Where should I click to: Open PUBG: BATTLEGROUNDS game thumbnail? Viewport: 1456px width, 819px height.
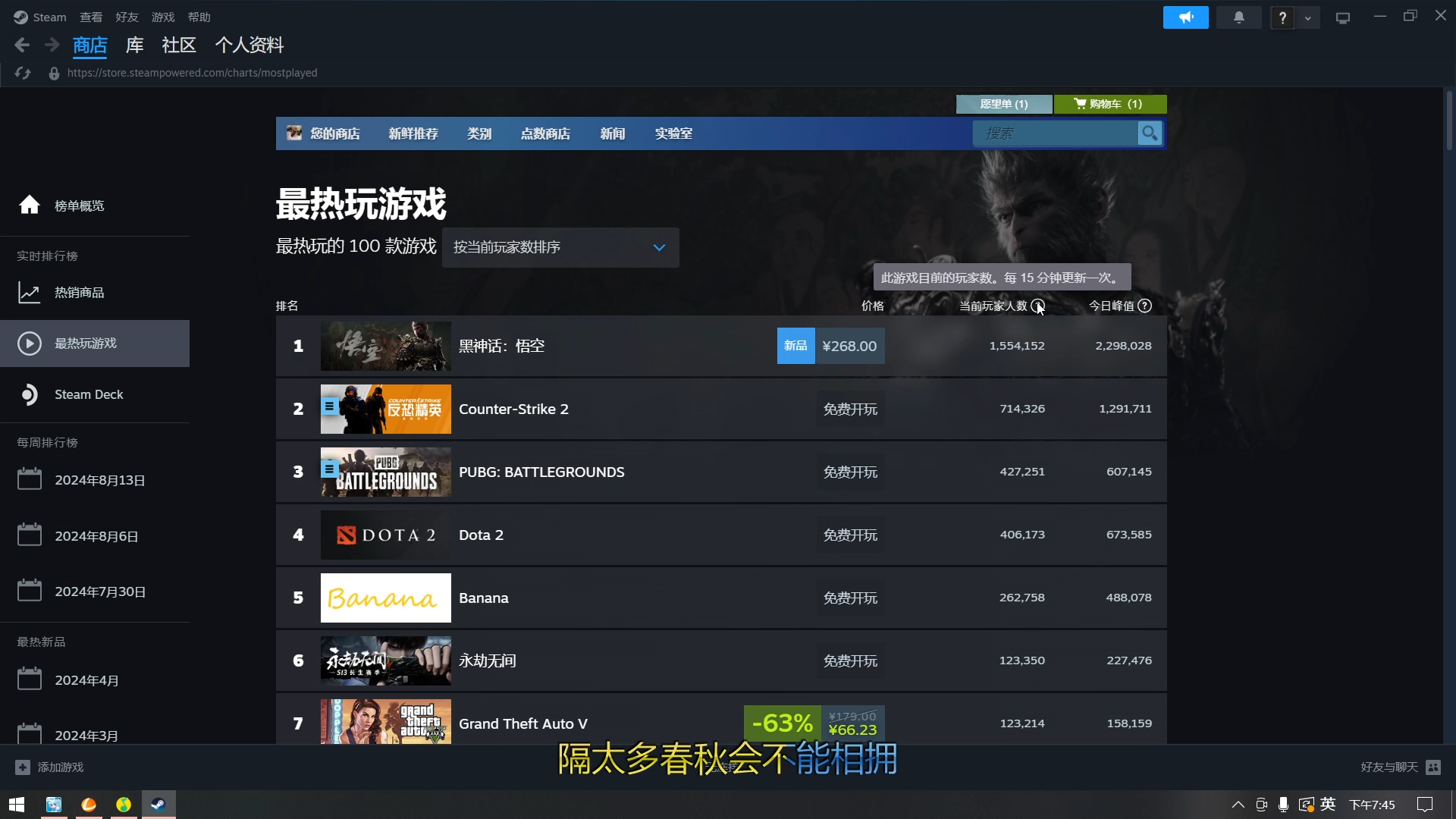coord(386,472)
